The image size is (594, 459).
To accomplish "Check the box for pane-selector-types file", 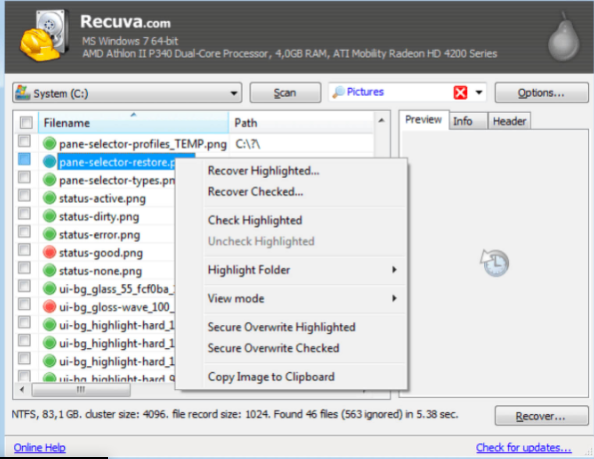I will [25, 177].
